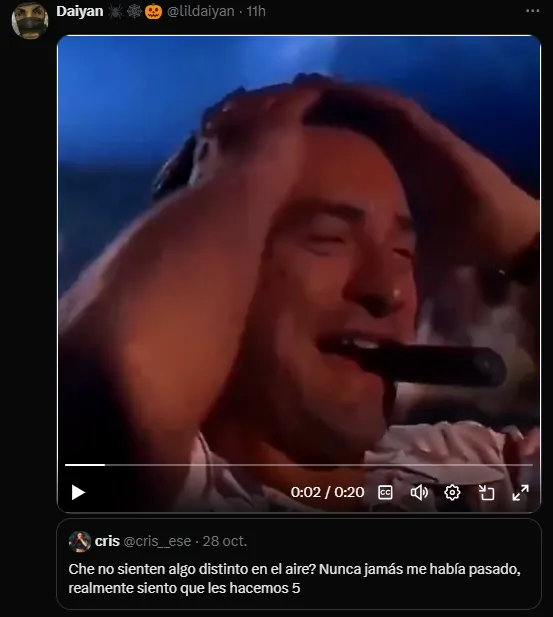Seek along the video progress bar
This screenshot has height=617, width=553.
pos(299,465)
